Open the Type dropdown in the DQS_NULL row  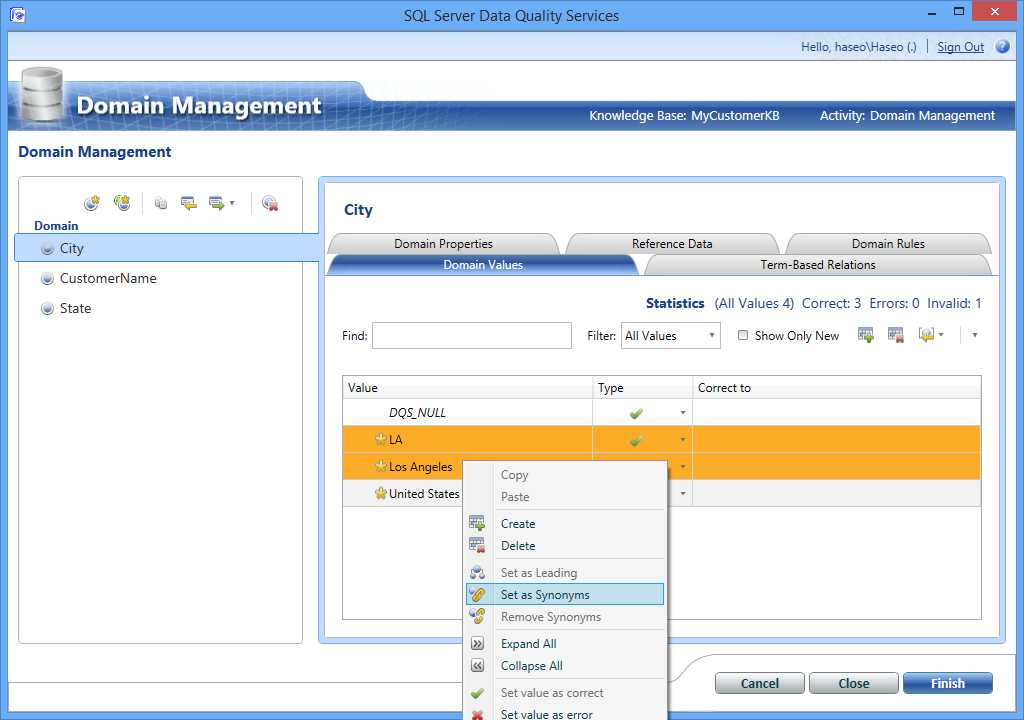click(683, 412)
